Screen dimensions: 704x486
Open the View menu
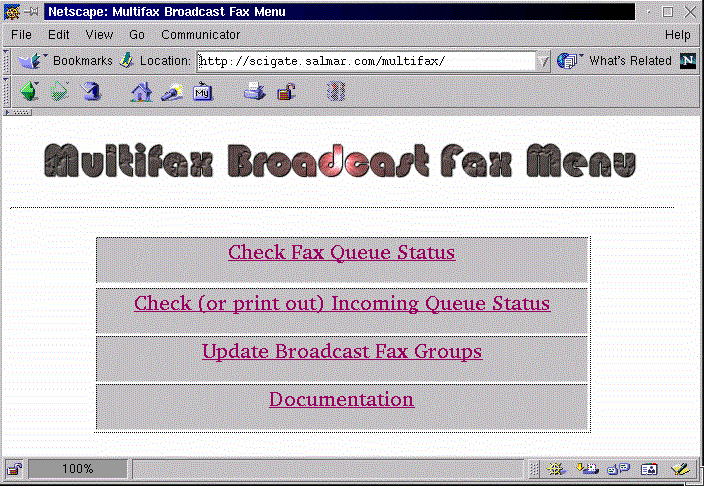[x=99, y=35]
